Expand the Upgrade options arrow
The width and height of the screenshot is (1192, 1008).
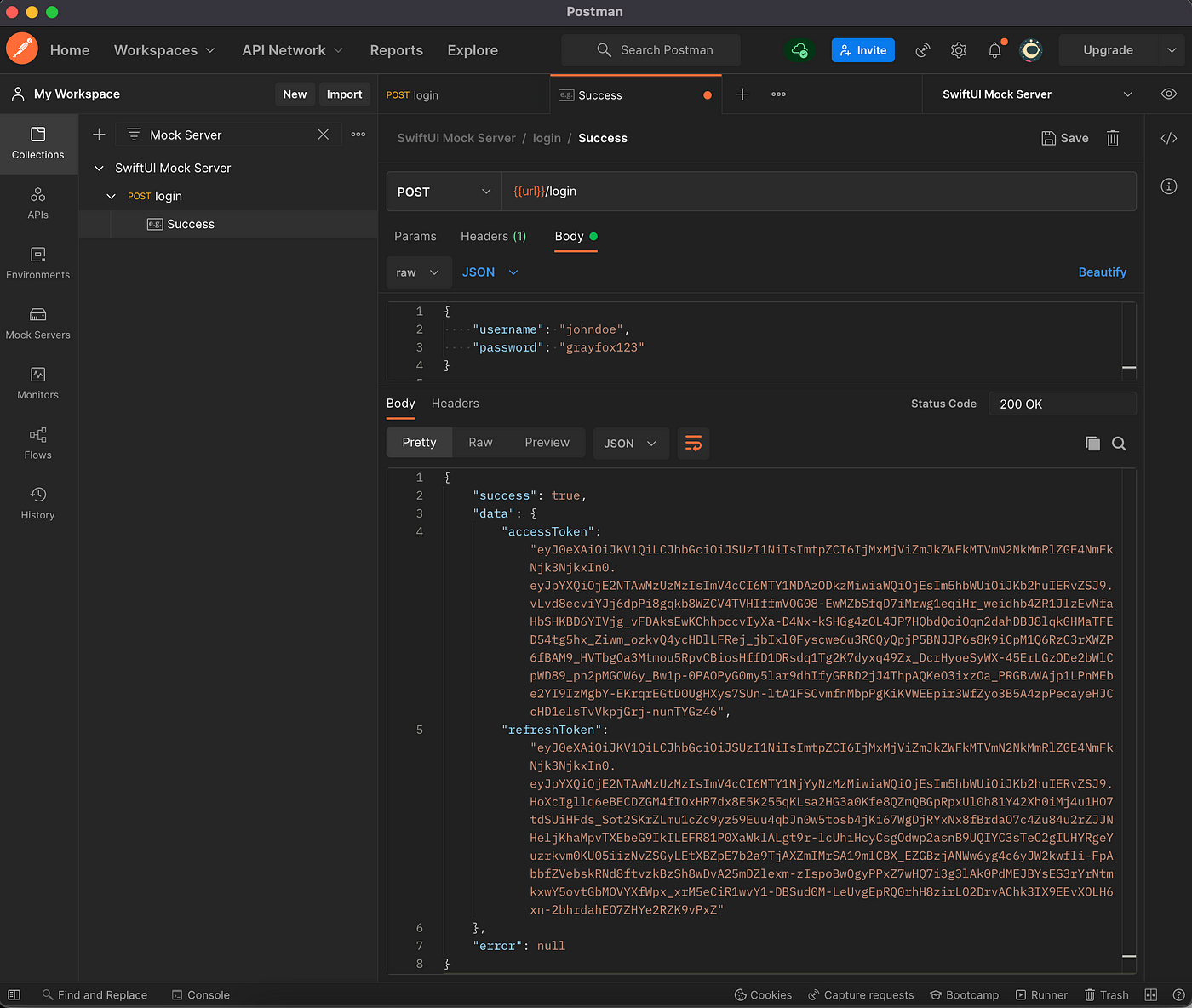click(1172, 50)
